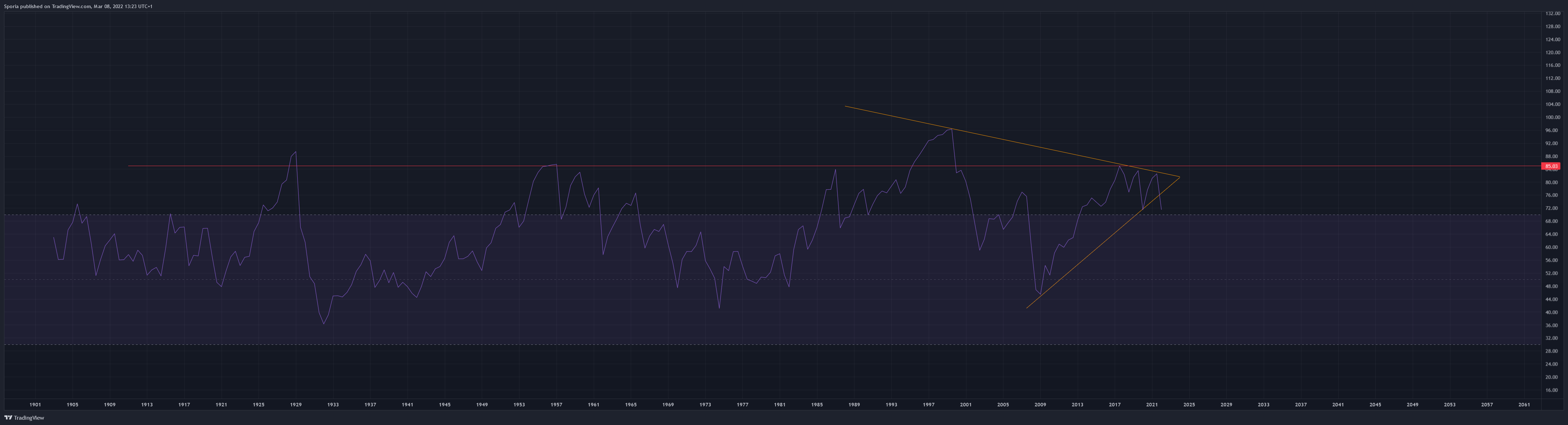Select the 28.00 price axis label
This screenshot has width=1568, height=425.
tap(1551, 351)
